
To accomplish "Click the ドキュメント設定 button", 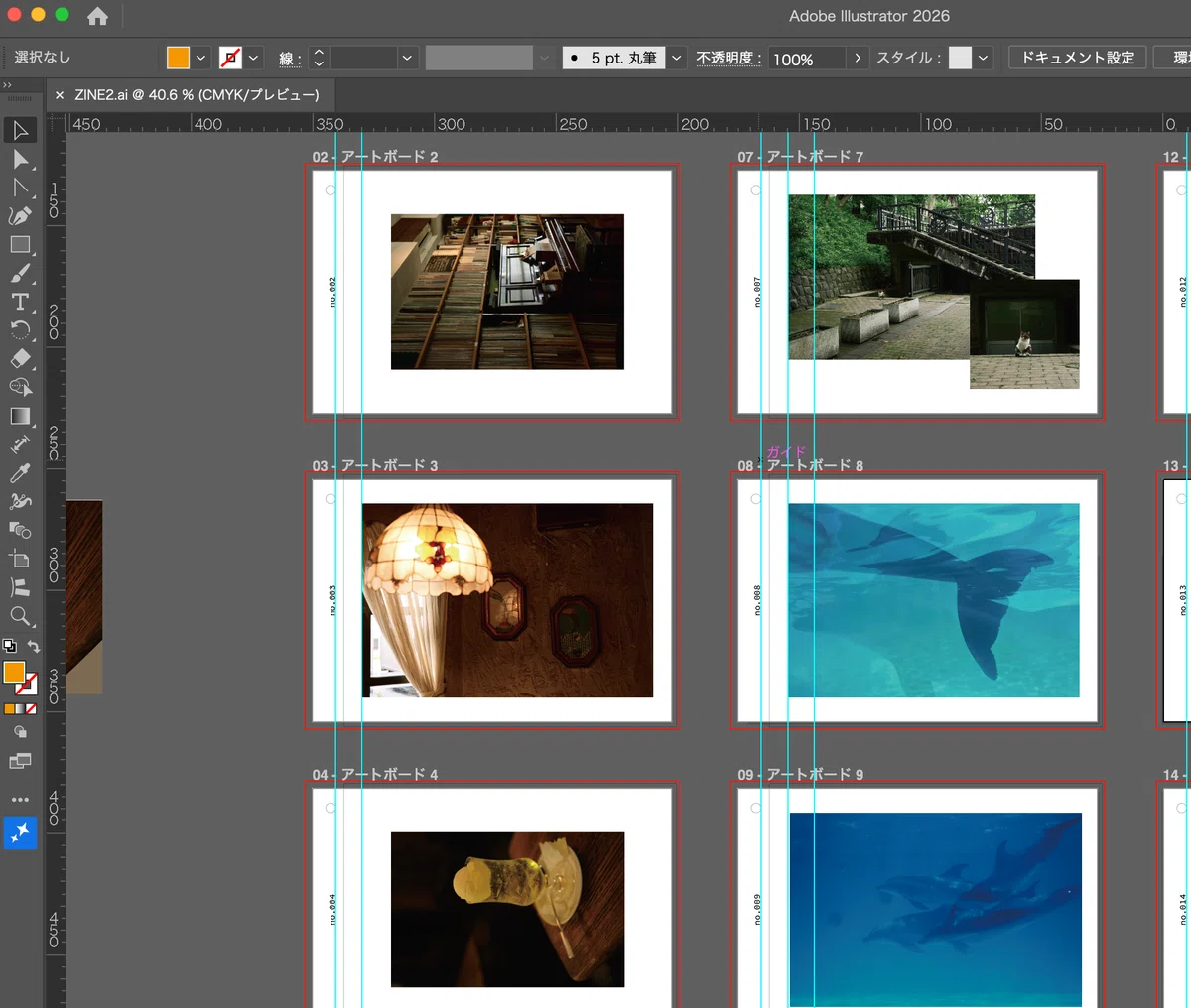I will 1078,58.
